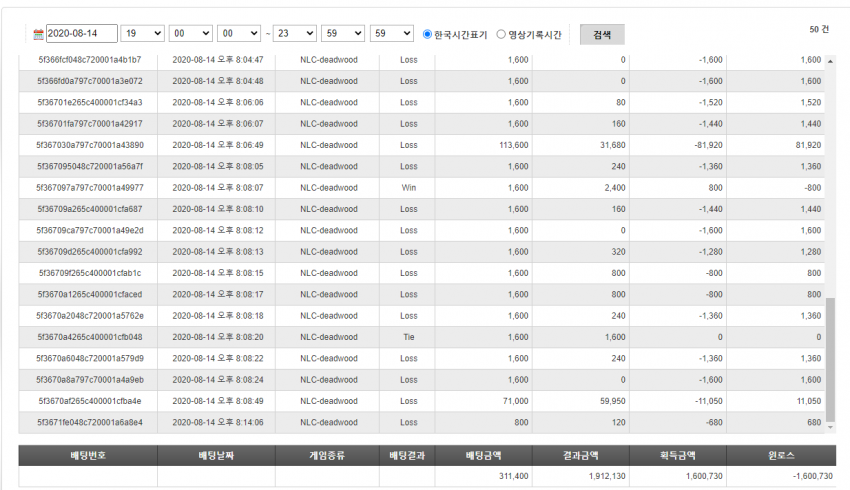Click the Win result in the 8:08:07 row
Screen dimensions: 850x490
click(x=409, y=188)
